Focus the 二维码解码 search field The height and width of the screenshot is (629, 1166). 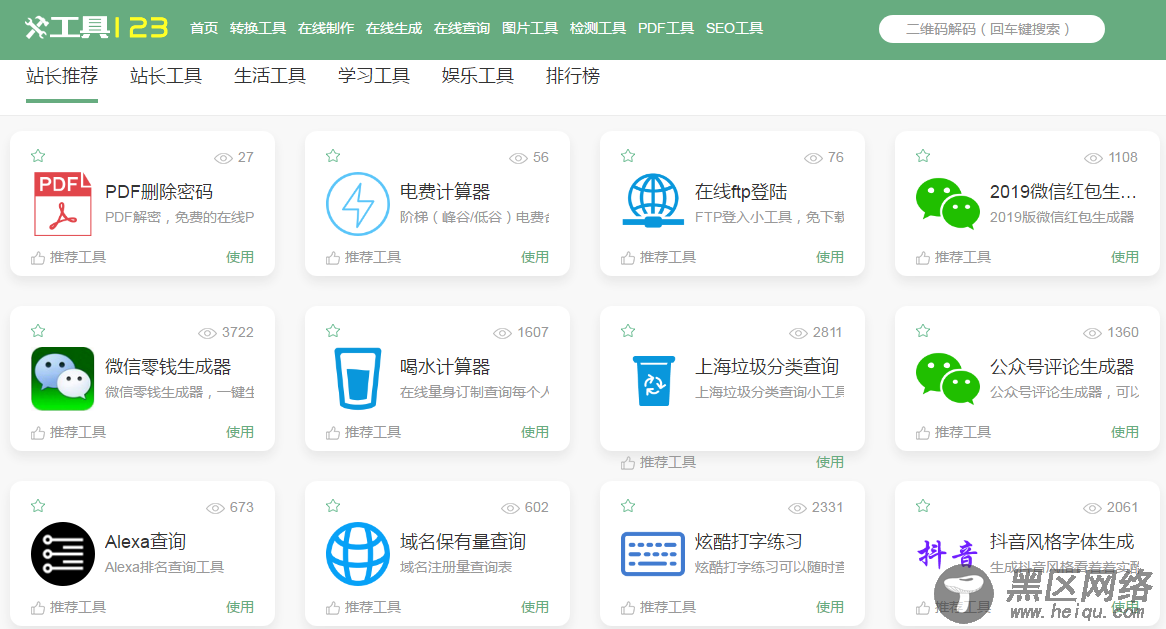click(991, 29)
